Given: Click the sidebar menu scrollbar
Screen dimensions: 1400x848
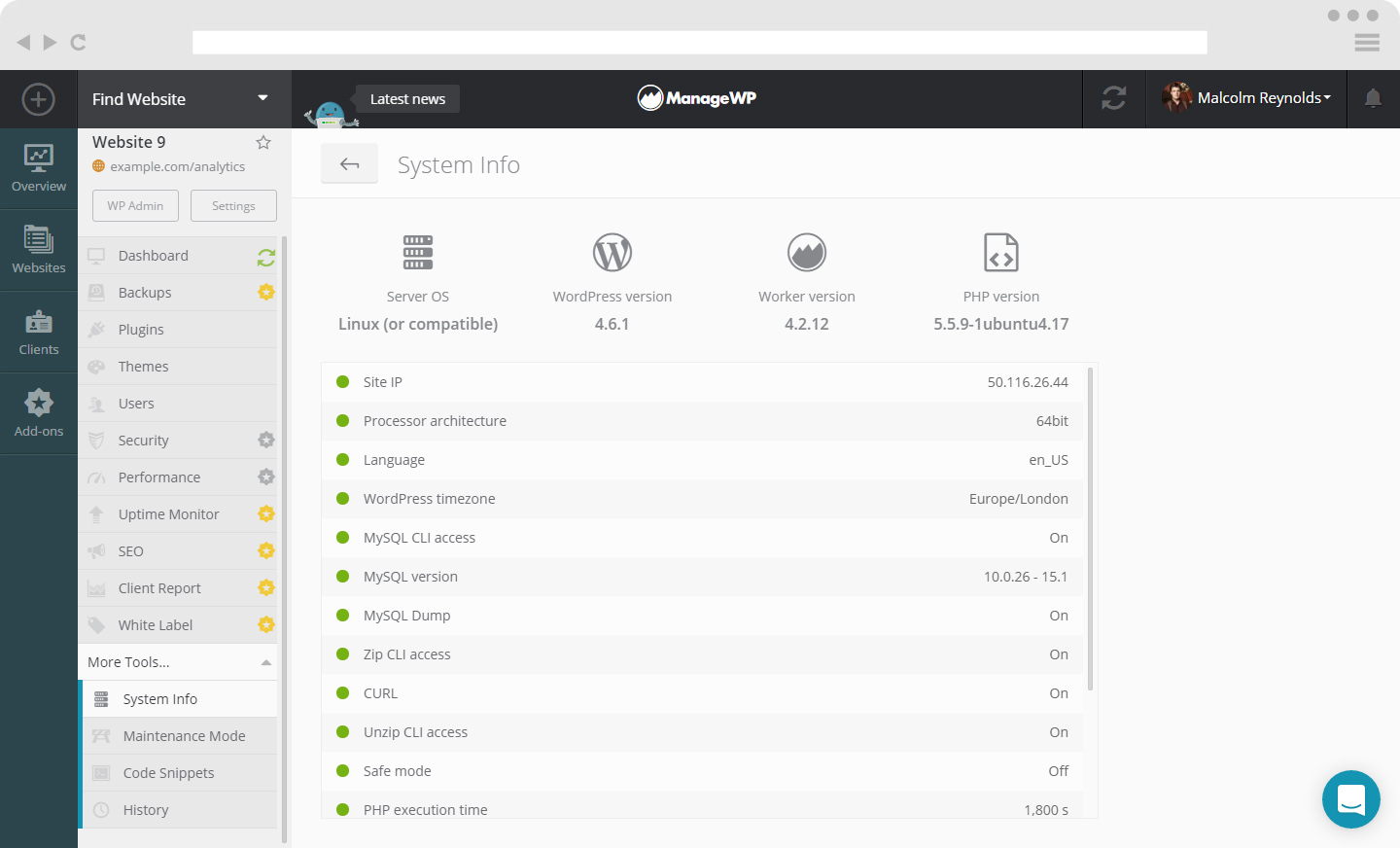Looking at the screenshot, I should 284,540.
